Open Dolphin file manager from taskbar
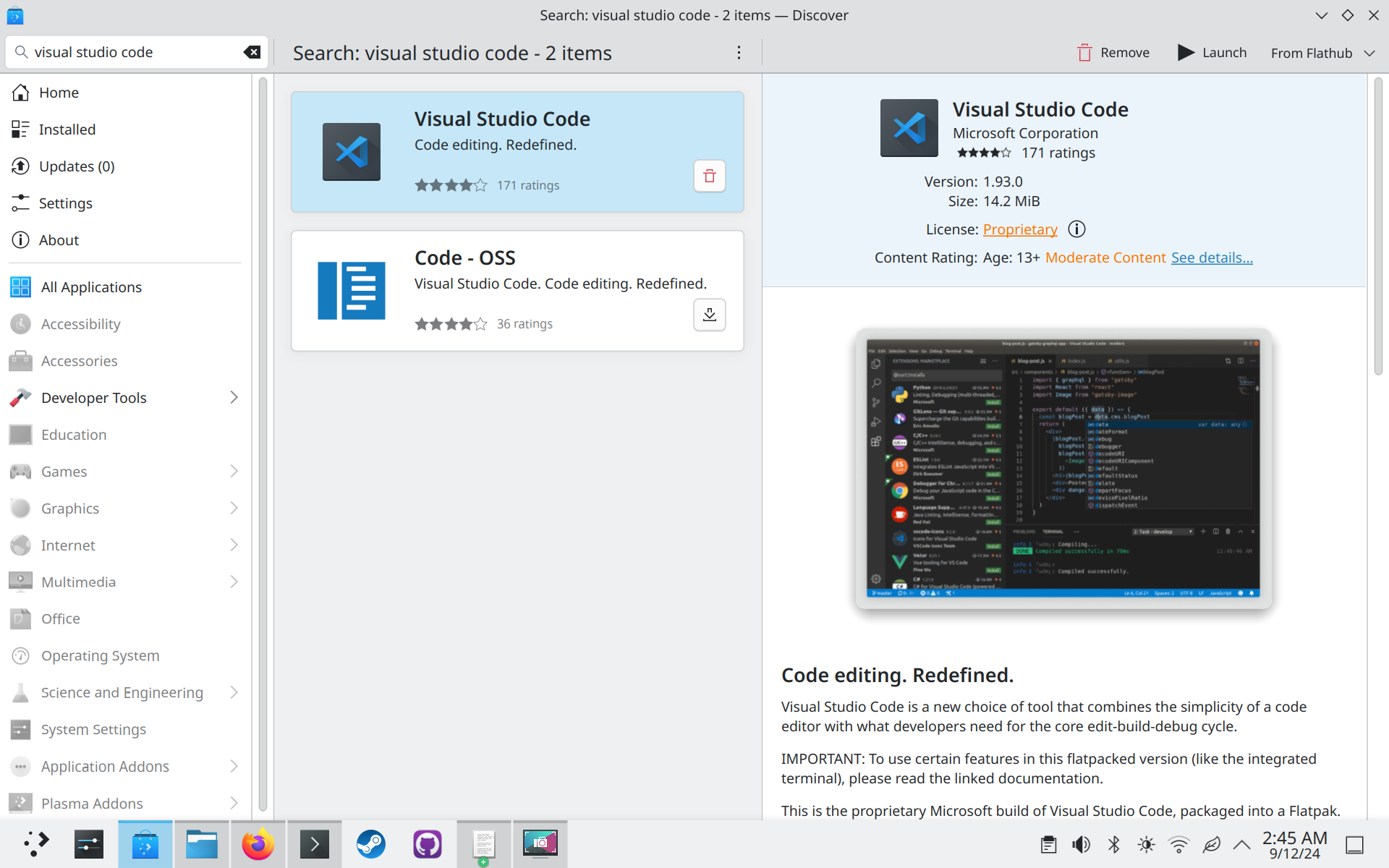The image size is (1389, 868). (x=202, y=844)
